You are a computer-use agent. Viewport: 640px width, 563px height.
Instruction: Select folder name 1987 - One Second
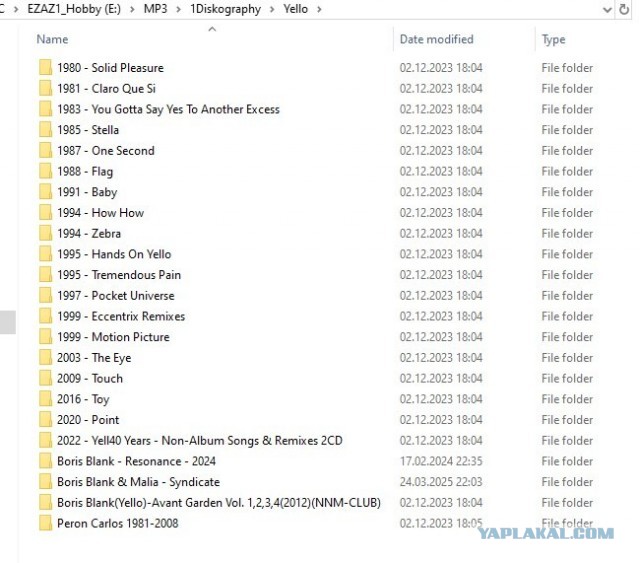106,150
